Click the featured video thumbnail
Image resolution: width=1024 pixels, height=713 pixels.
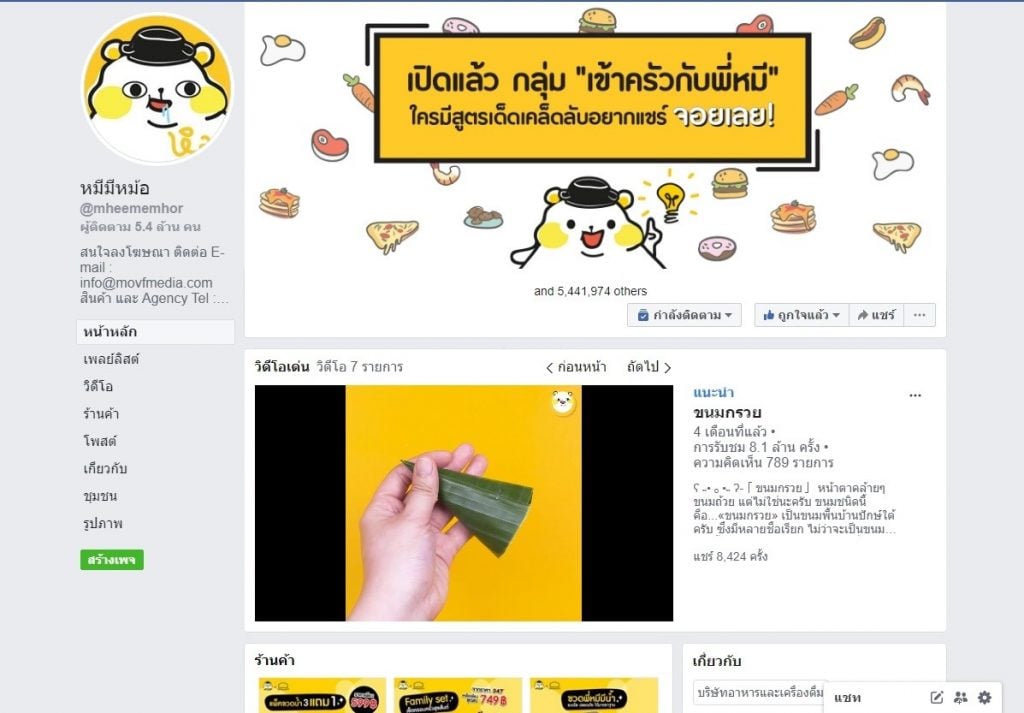click(464, 503)
